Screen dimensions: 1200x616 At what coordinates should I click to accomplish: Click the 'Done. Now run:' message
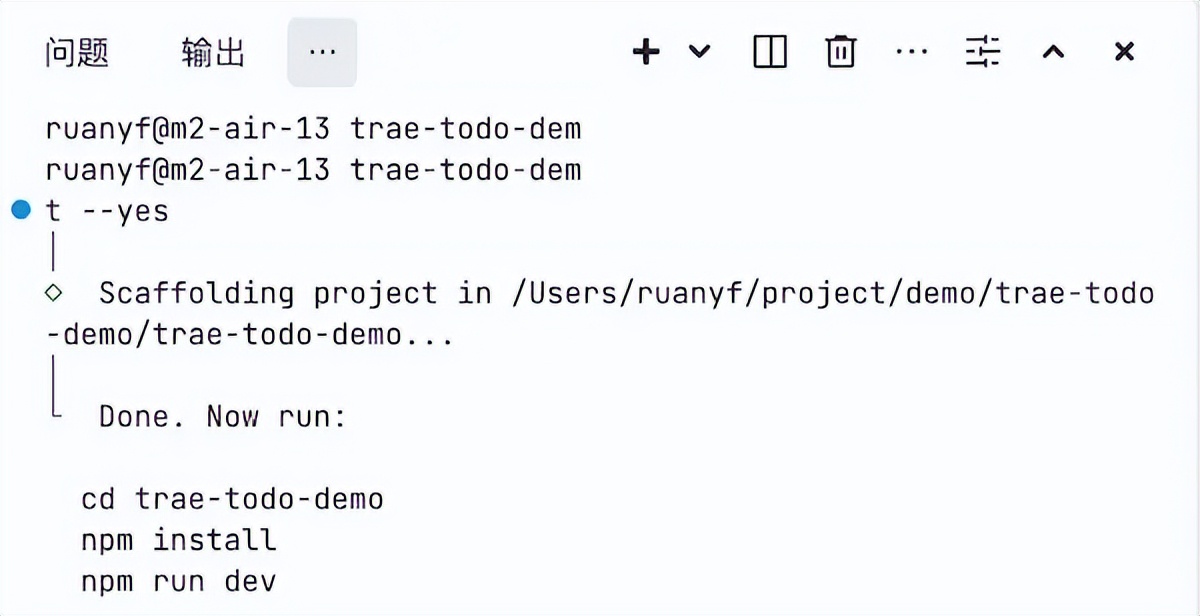[222, 416]
